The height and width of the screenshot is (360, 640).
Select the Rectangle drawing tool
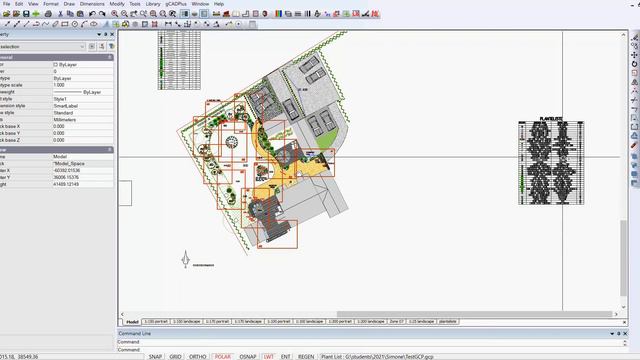tap(65, 24)
